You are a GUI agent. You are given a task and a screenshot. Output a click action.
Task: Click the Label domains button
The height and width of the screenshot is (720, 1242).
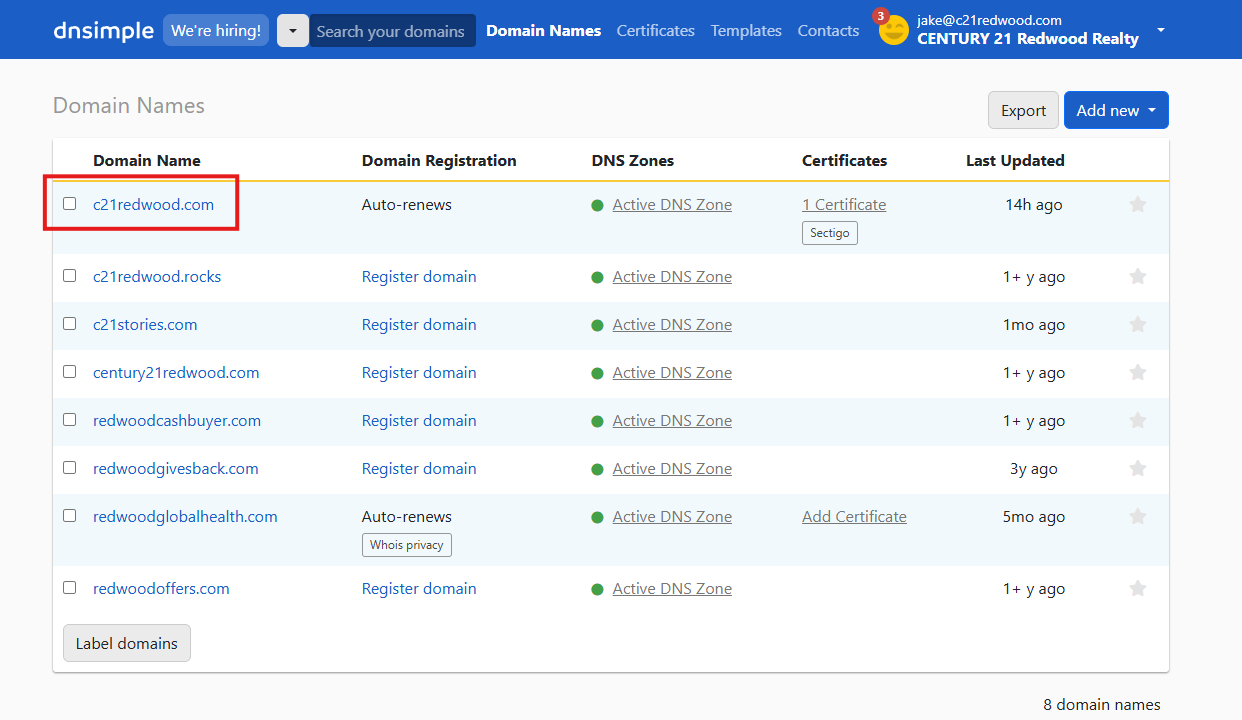127,644
